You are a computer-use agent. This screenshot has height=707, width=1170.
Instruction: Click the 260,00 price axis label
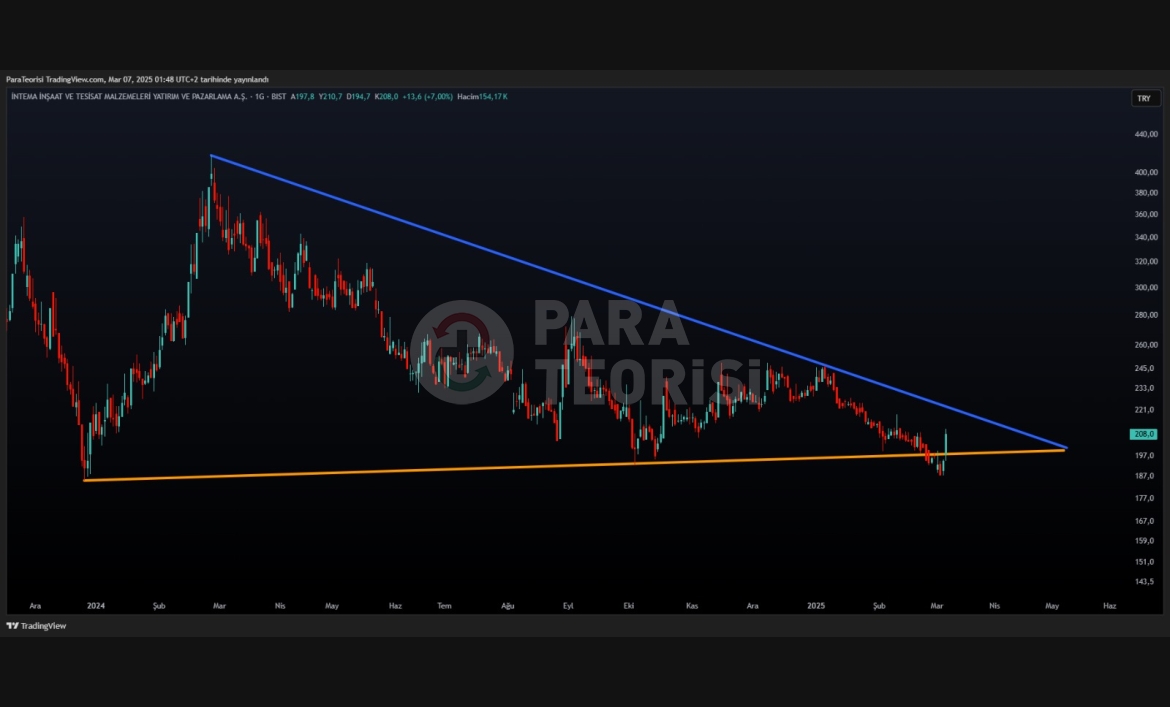tap(1146, 345)
